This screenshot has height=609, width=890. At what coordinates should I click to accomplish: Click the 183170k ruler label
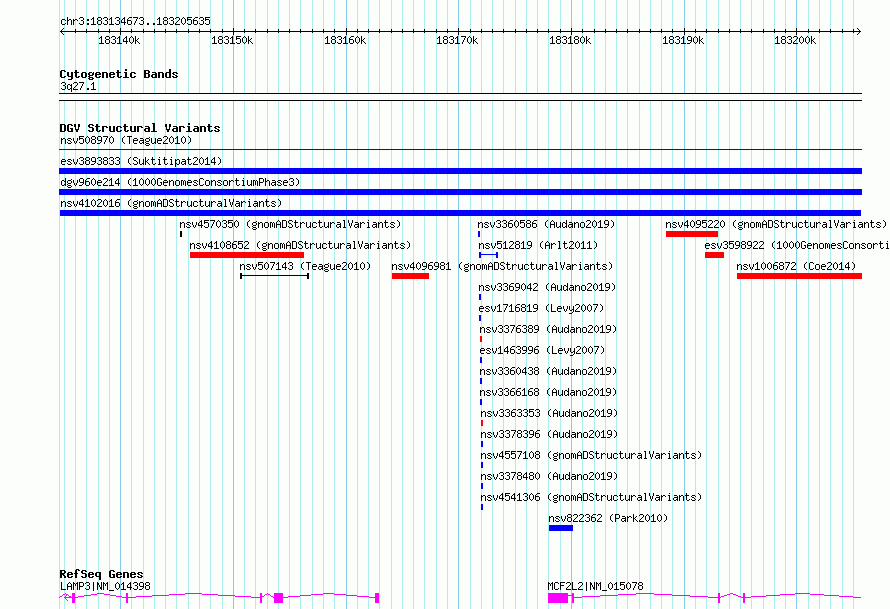pos(457,40)
